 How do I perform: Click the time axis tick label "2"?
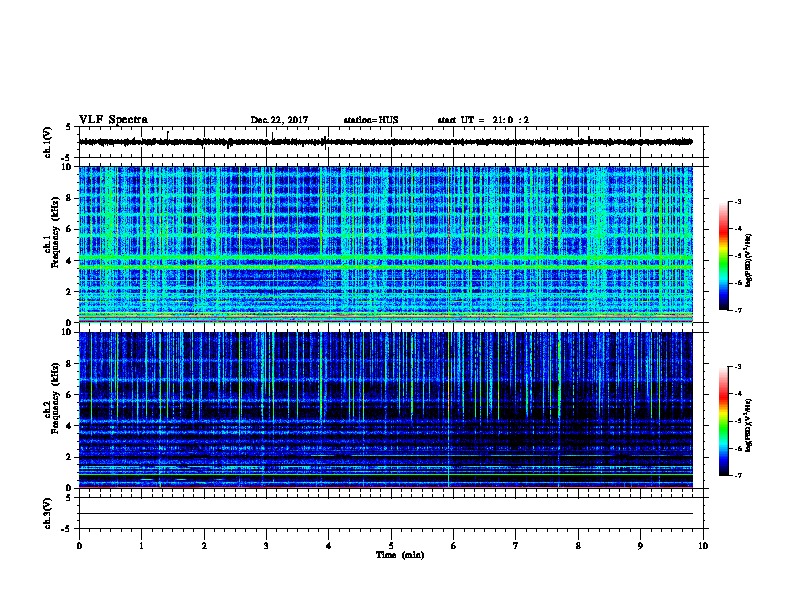pos(204,546)
